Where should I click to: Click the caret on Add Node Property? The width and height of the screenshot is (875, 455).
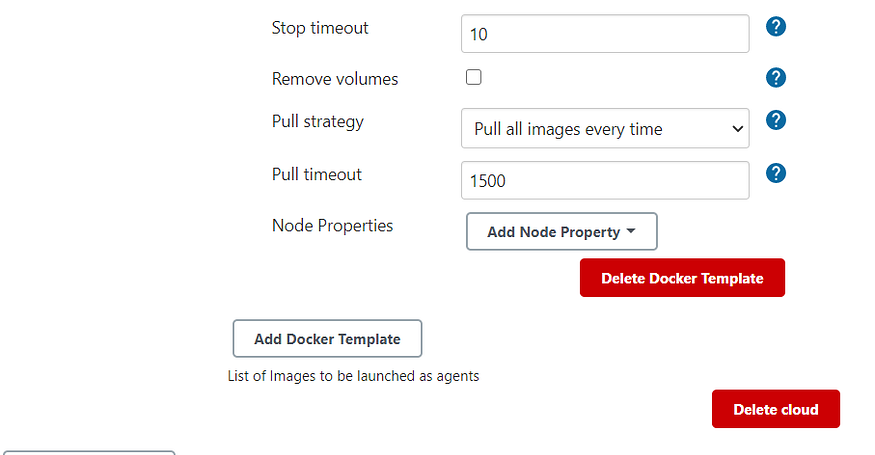(x=631, y=231)
